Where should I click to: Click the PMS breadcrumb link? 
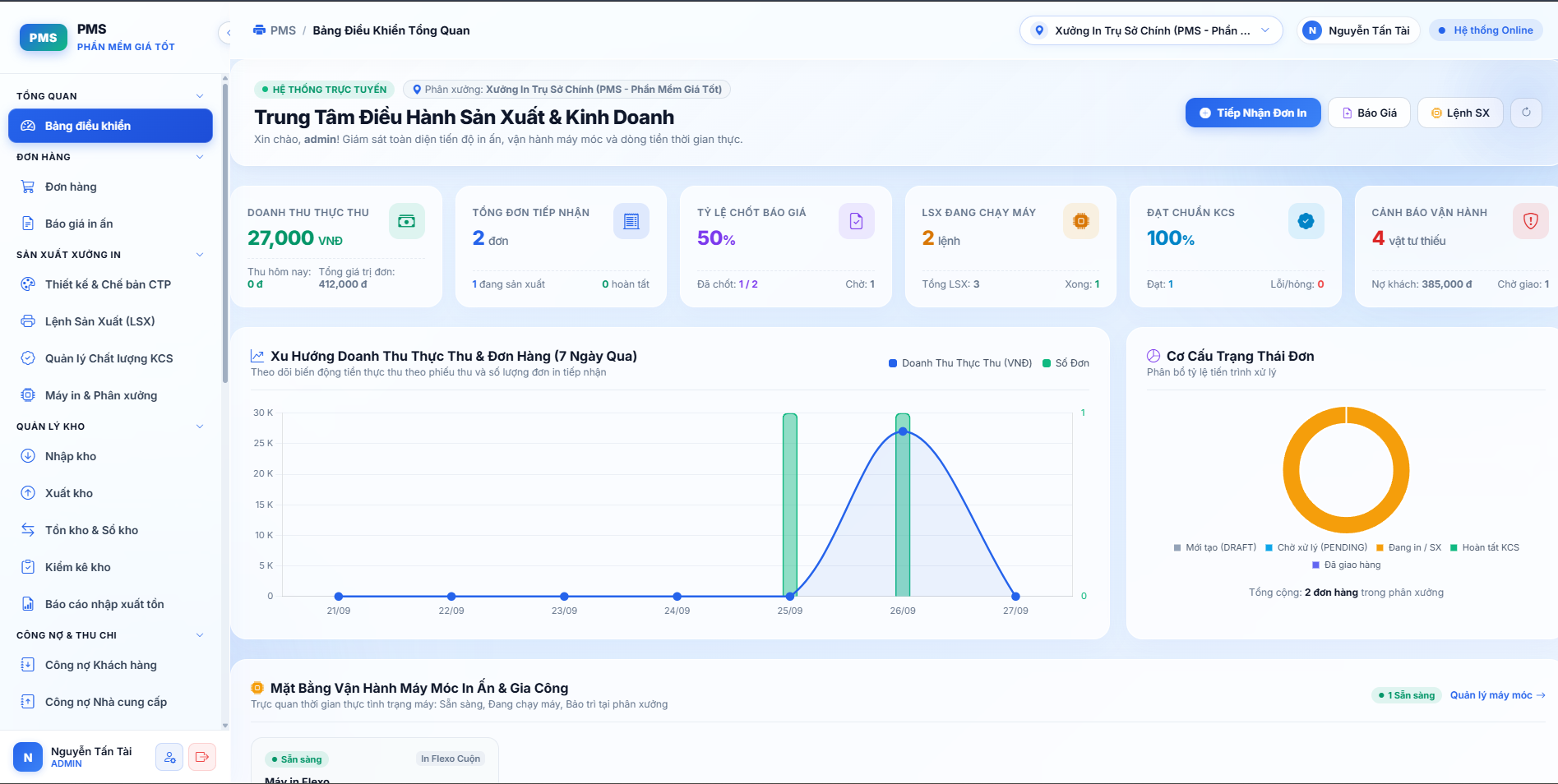click(x=283, y=30)
